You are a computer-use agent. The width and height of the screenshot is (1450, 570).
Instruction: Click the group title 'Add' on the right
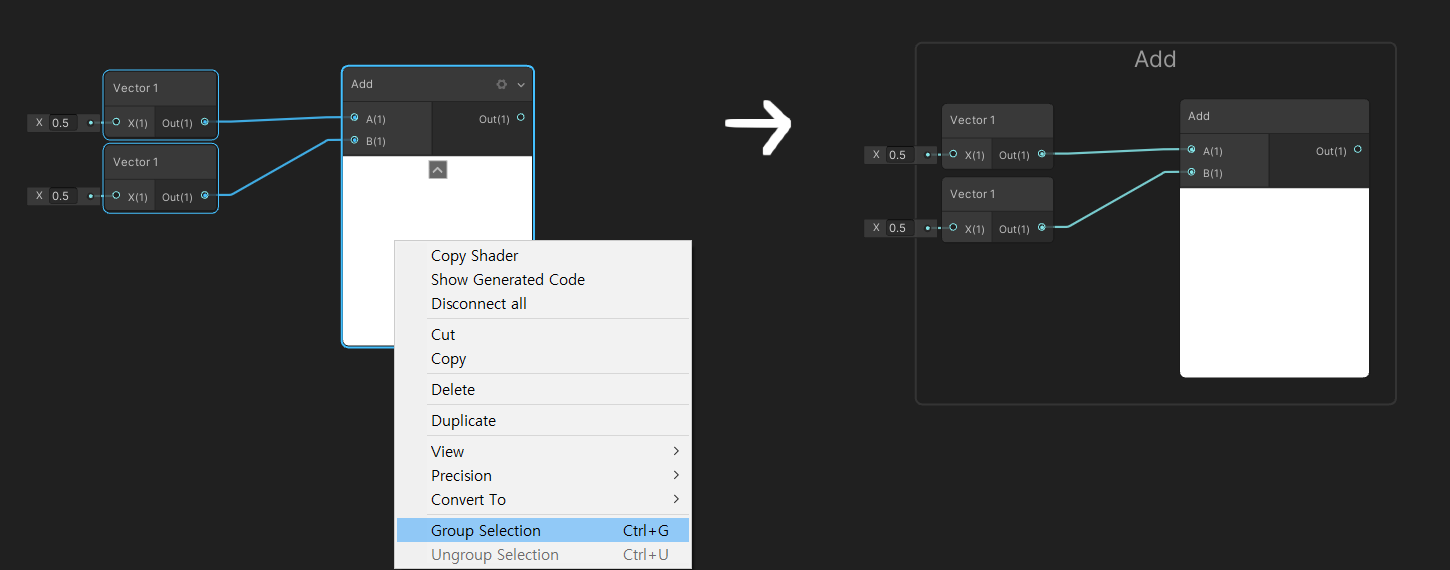coord(1155,59)
